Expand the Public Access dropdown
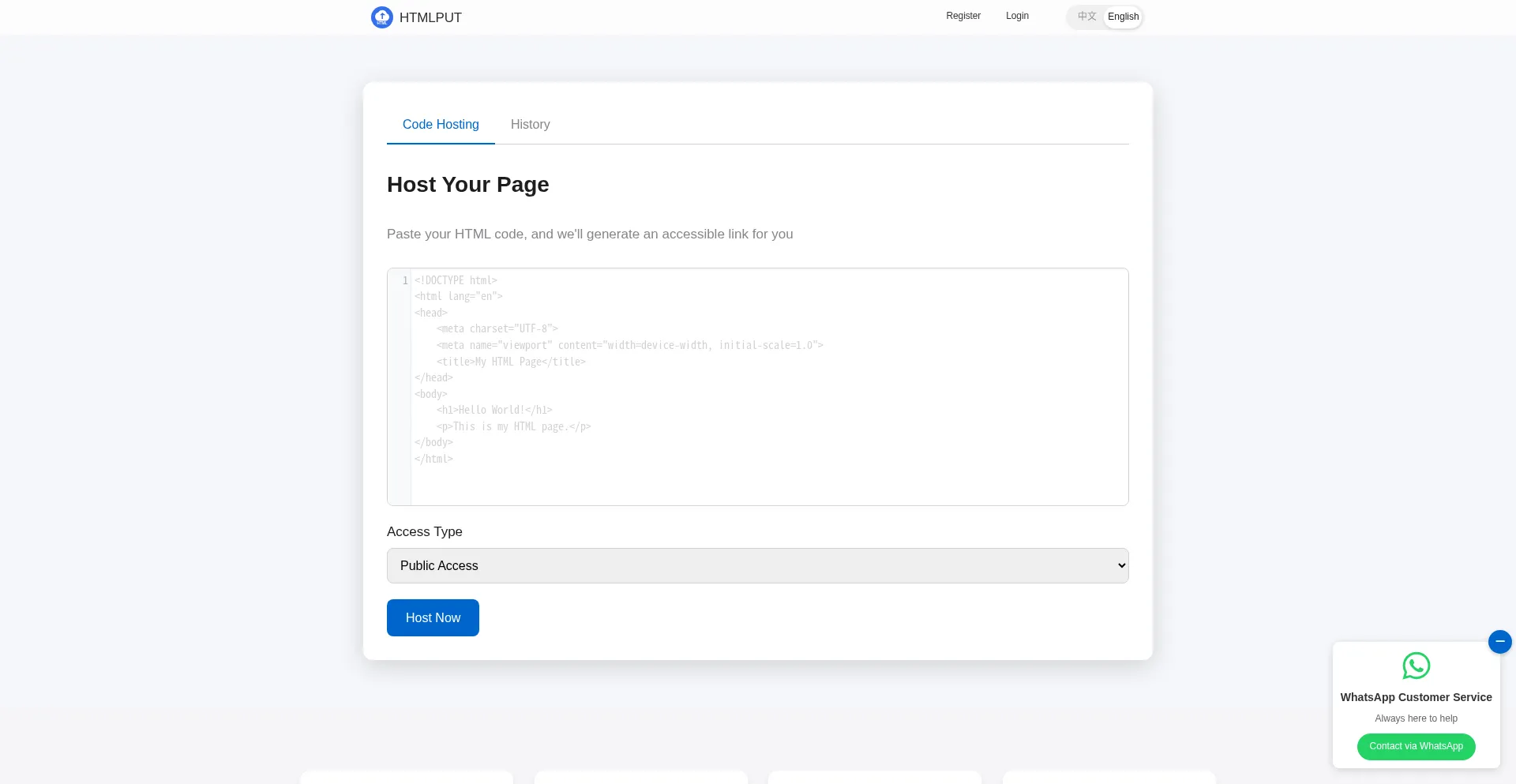The height and width of the screenshot is (784, 1516). click(758, 566)
